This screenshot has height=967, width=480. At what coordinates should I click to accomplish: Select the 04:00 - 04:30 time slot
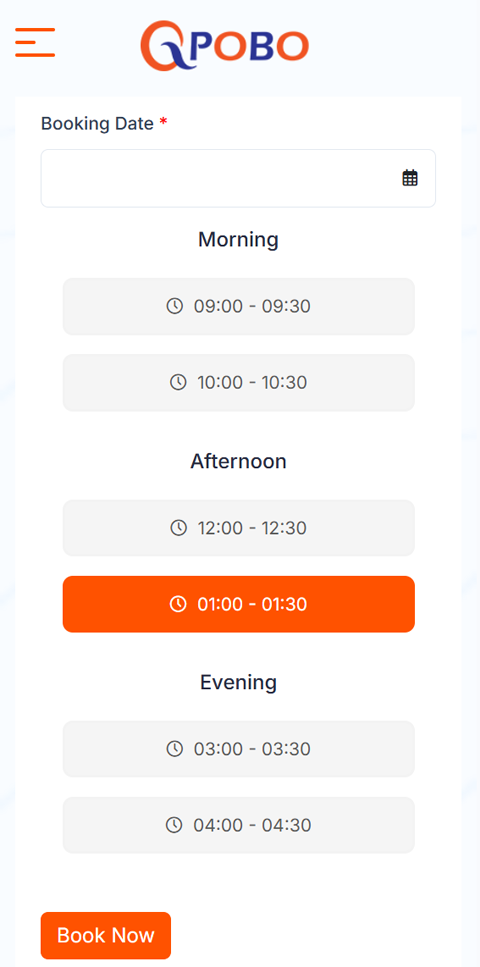(239, 825)
